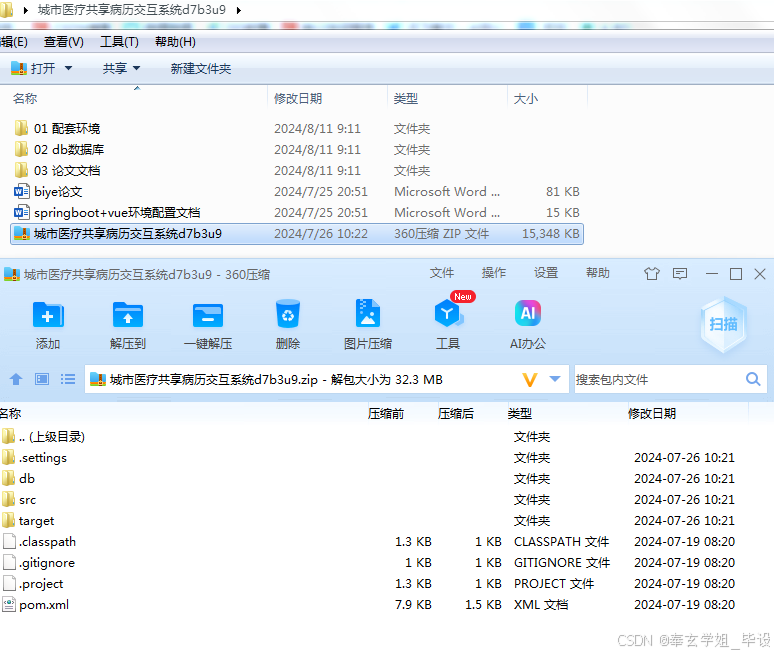Expand the 打开 dropdown arrow in Explorer
The height and width of the screenshot is (654, 774).
point(68,68)
